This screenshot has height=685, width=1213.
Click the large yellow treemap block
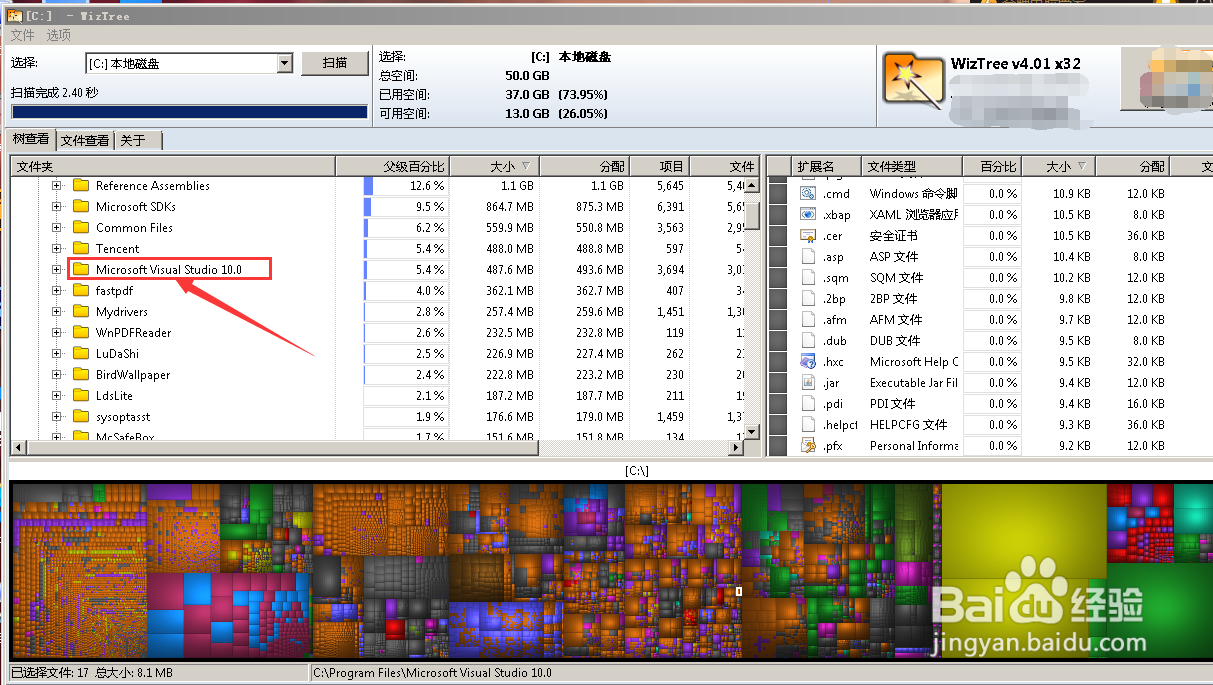pyautogui.click(x=1024, y=530)
